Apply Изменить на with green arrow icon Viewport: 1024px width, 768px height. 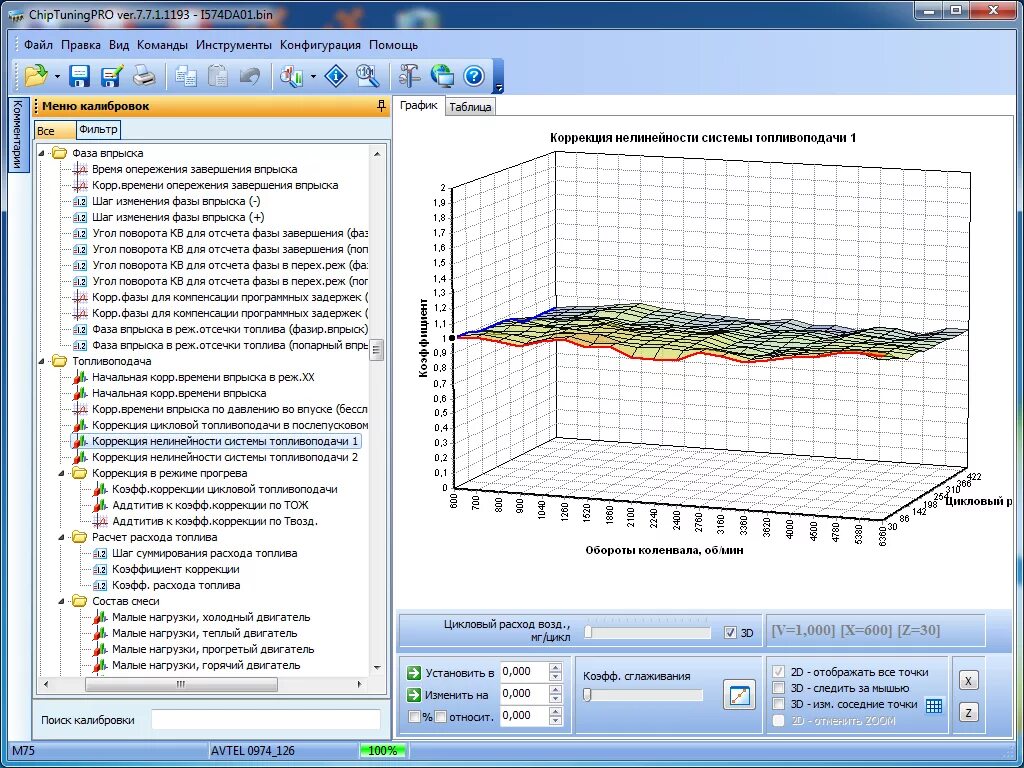[413, 694]
